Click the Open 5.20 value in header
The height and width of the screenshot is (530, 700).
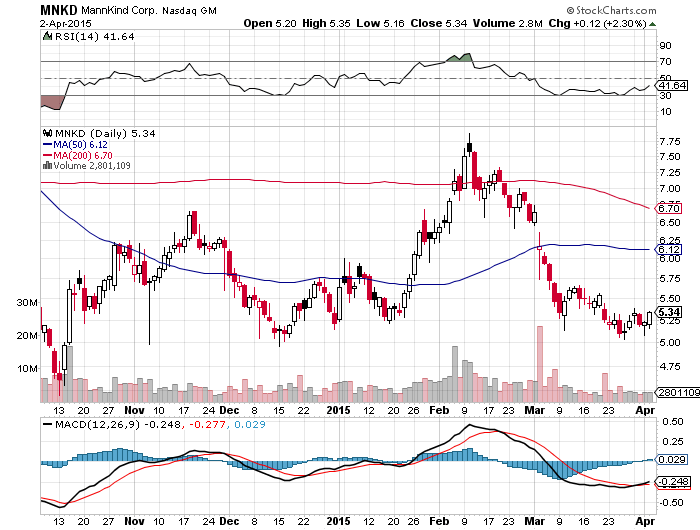point(270,23)
